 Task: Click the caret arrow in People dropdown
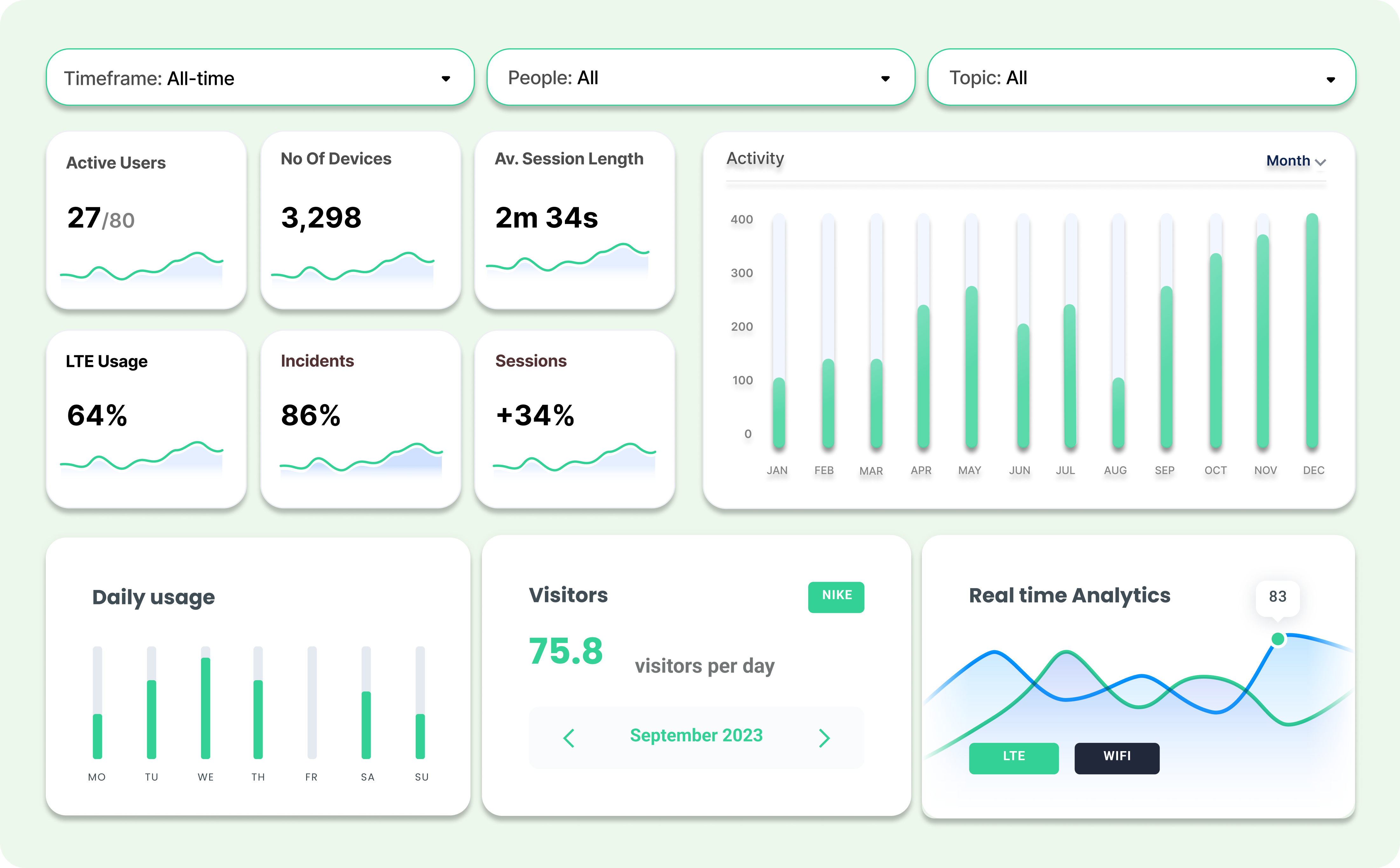click(885, 79)
